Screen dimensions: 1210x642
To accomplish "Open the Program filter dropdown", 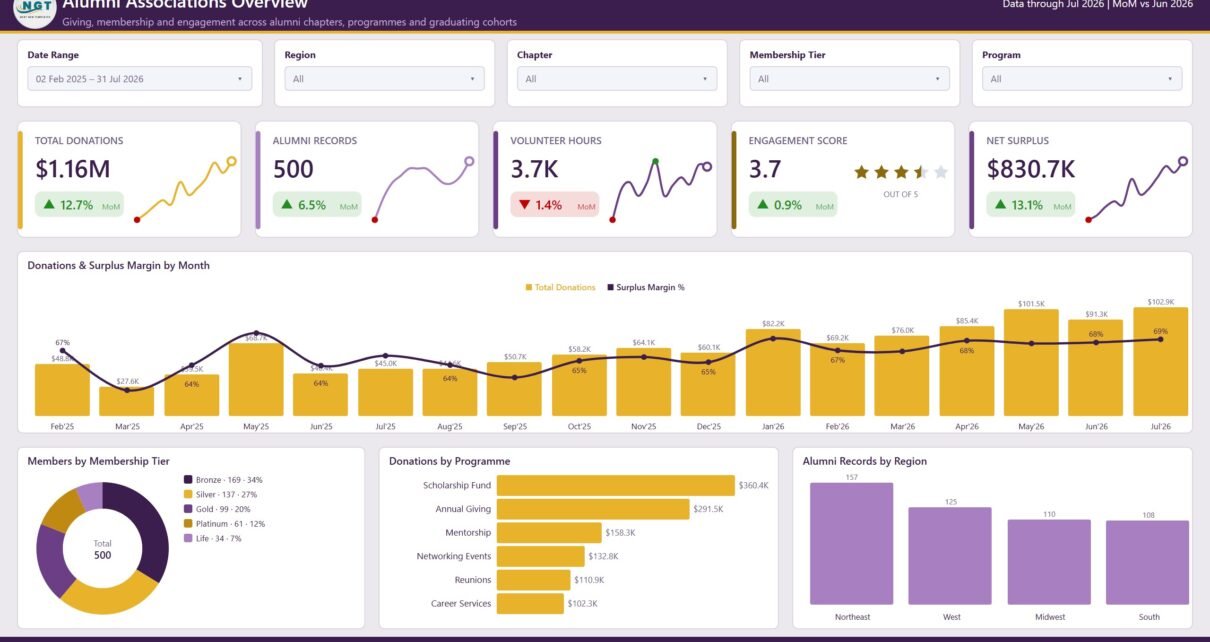I will [1082, 79].
